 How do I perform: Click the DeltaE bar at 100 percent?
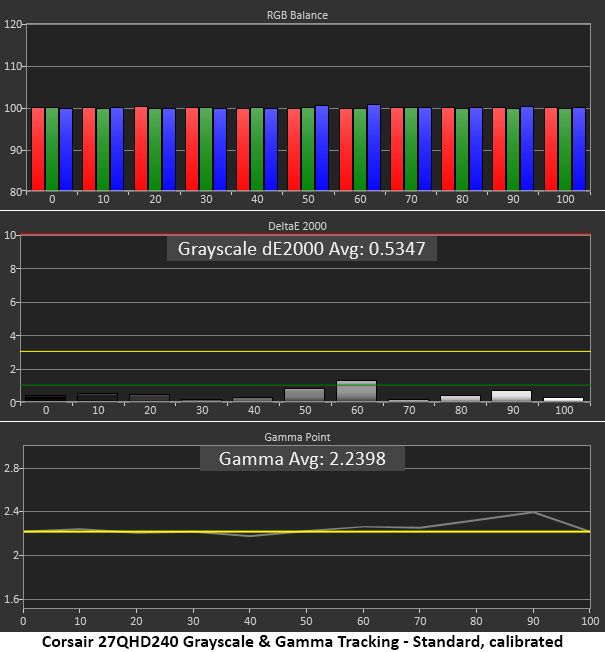563,400
